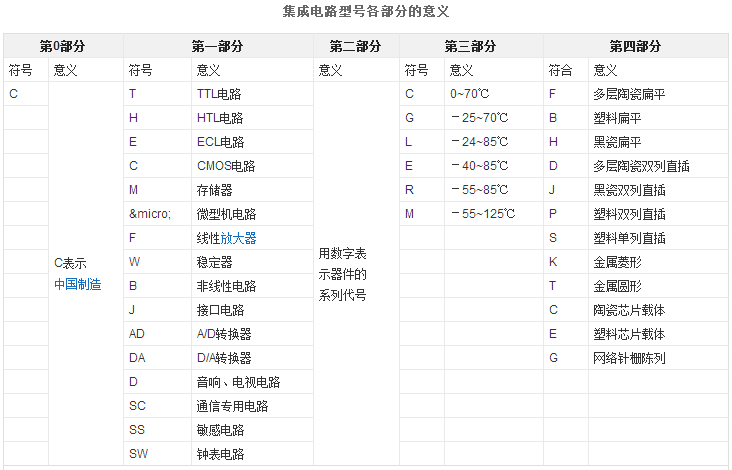Click the 线性 text before 放大器
732x470 pixels.
[x=208, y=238]
